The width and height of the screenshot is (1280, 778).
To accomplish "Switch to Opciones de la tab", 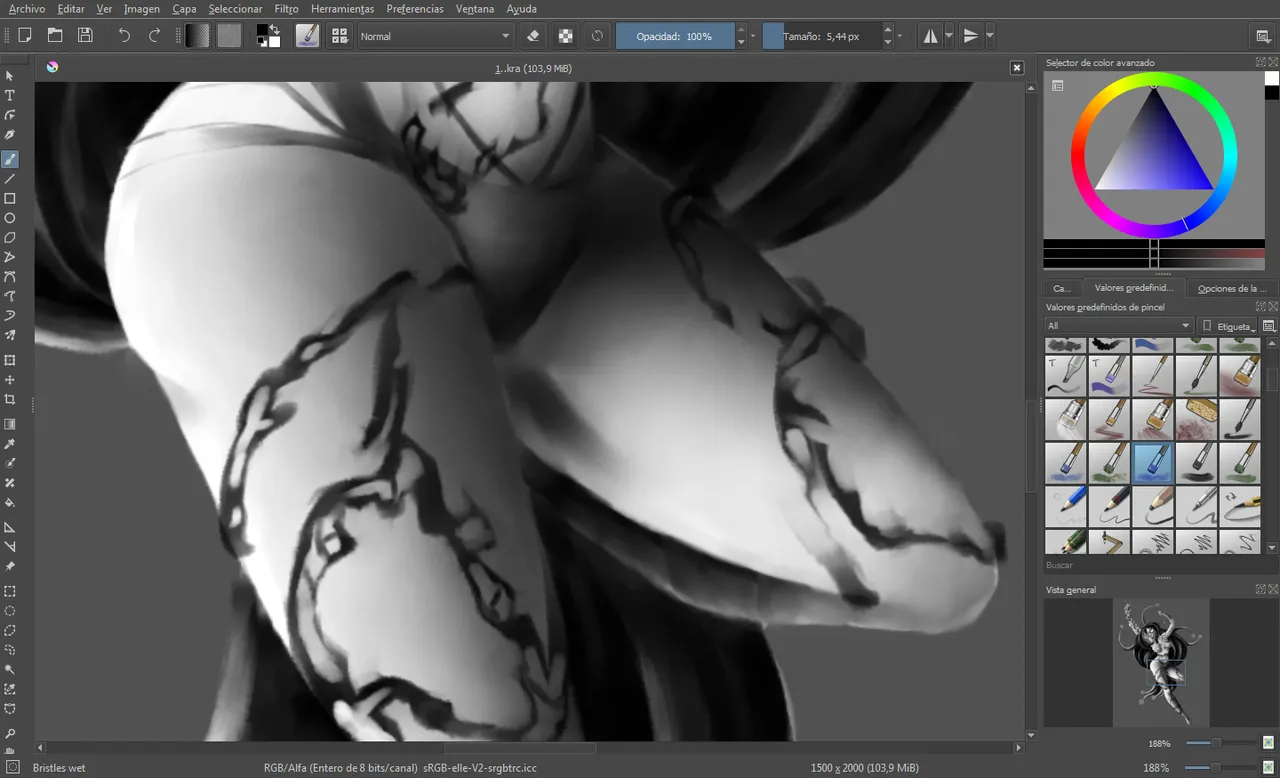I will tap(1231, 288).
